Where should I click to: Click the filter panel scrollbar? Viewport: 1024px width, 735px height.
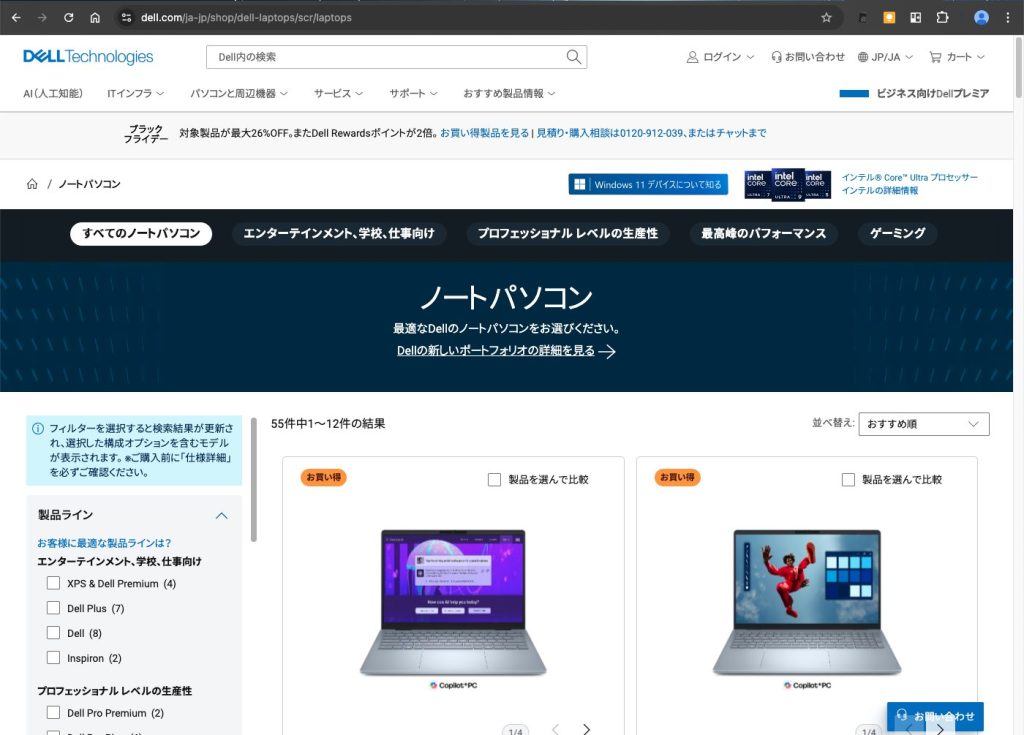pyautogui.click(x=253, y=480)
